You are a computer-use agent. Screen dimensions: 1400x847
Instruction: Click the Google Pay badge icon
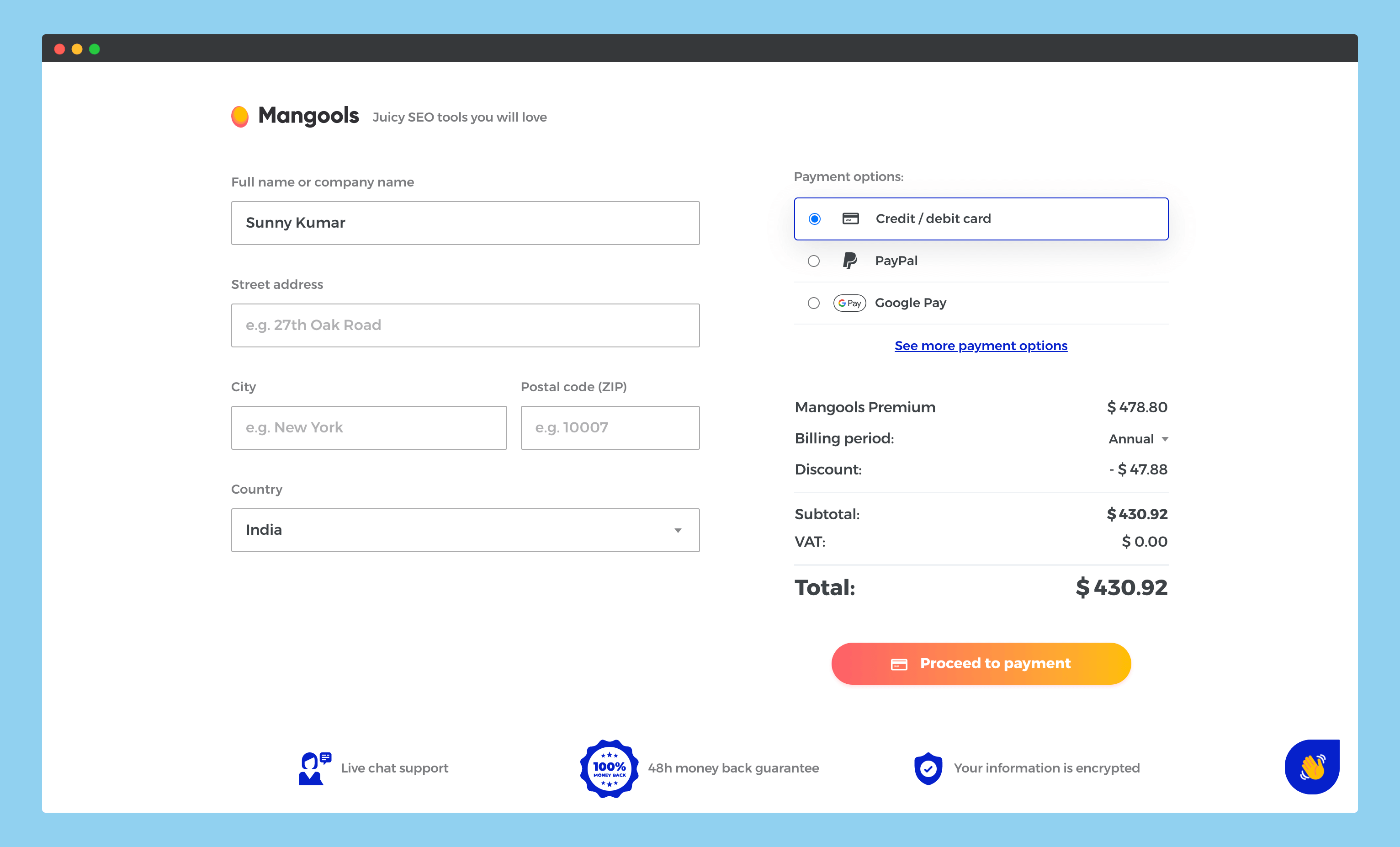(849, 303)
